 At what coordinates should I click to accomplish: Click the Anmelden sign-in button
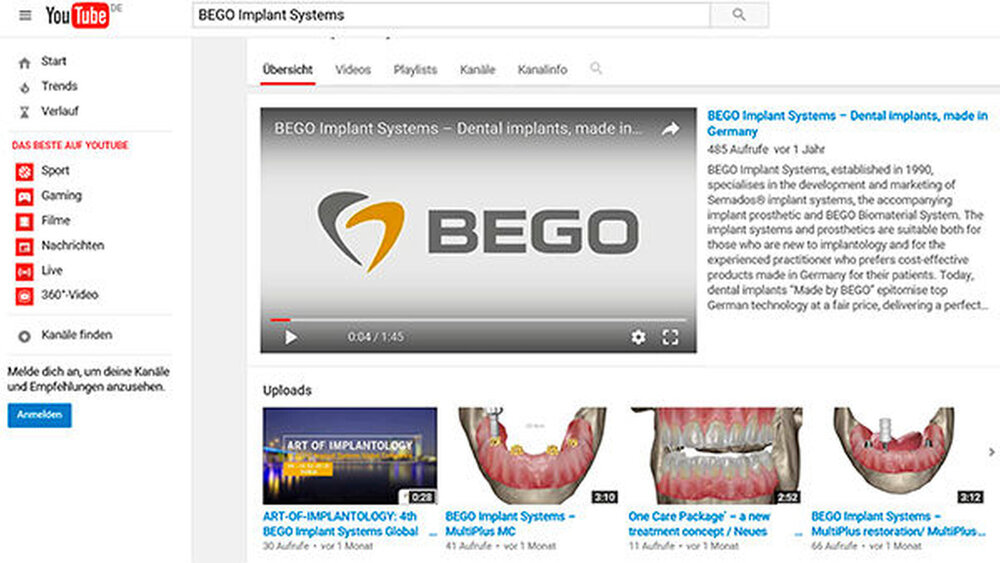[x=39, y=415]
